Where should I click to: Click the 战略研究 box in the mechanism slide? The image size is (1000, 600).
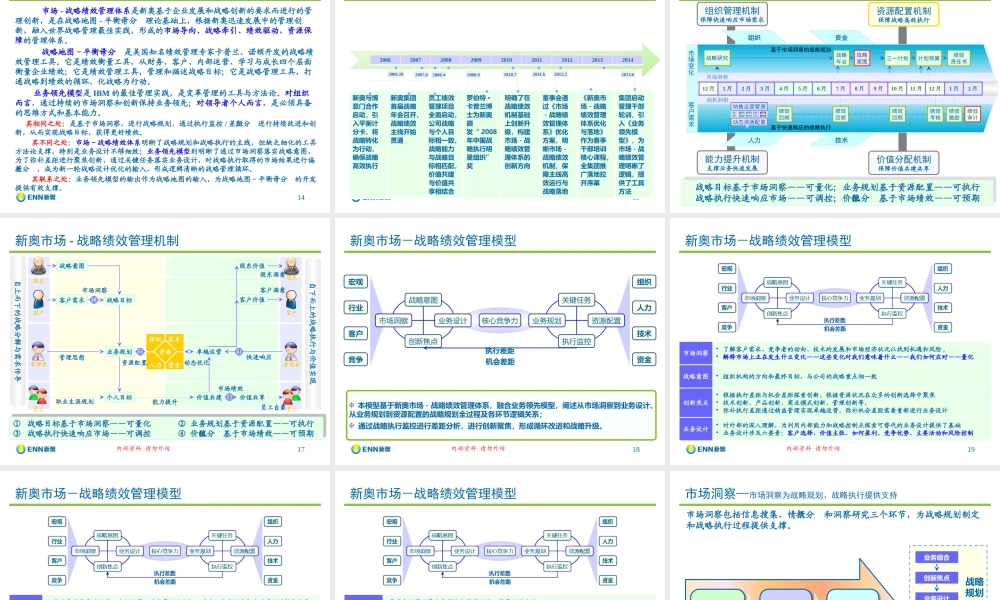(717, 58)
